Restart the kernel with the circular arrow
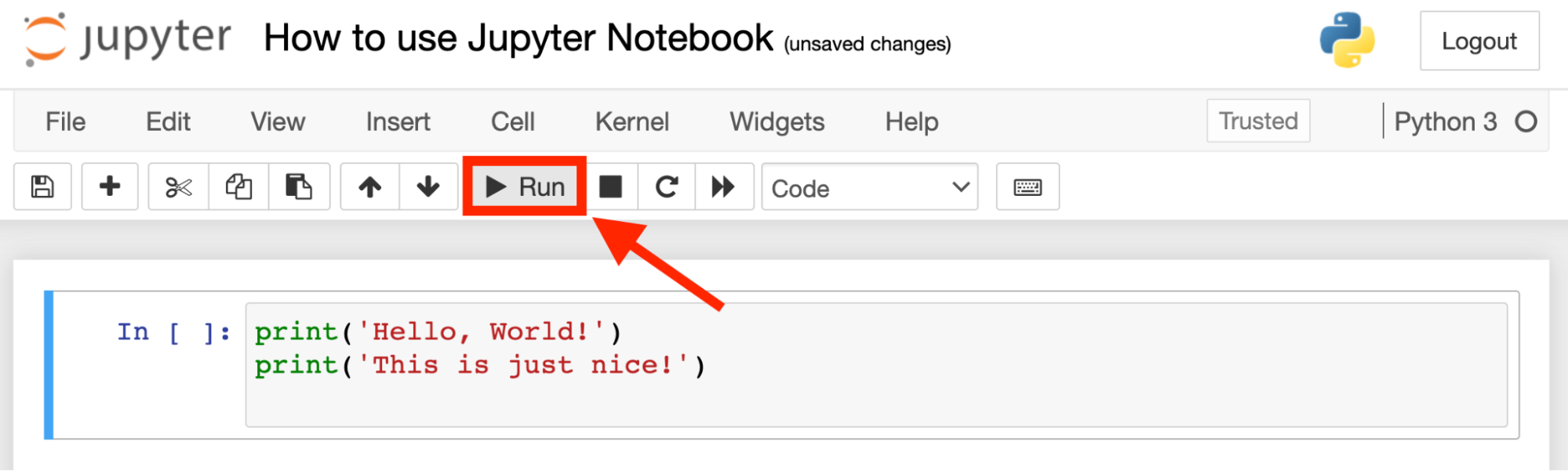This screenshot has width=1568, height=471. [x=667, y=187]
